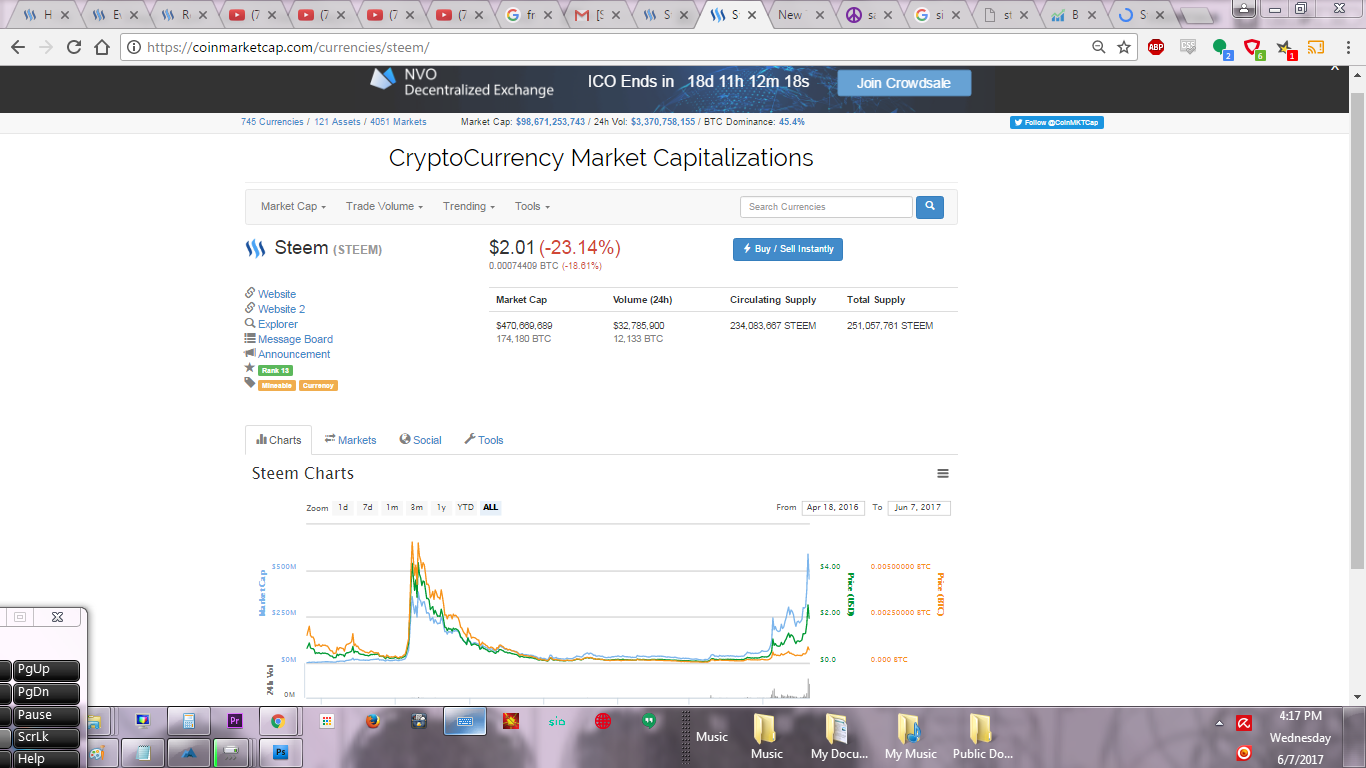Open Photoshop from the taskbar
This screenshot has width=1366, height=768.
pyautogui.click(x=280, y=752)
